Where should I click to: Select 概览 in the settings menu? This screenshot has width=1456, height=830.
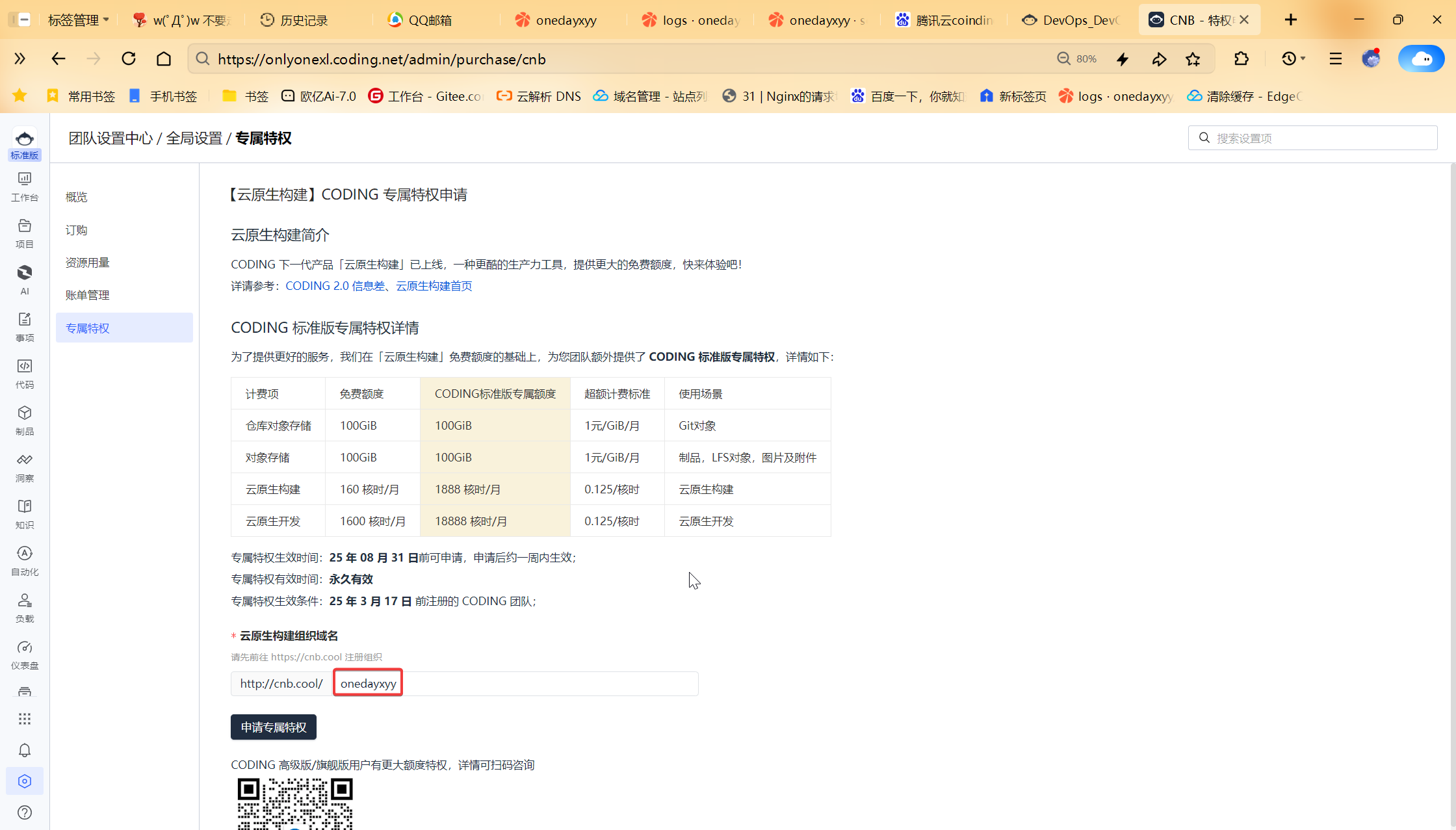pos(124,197)
